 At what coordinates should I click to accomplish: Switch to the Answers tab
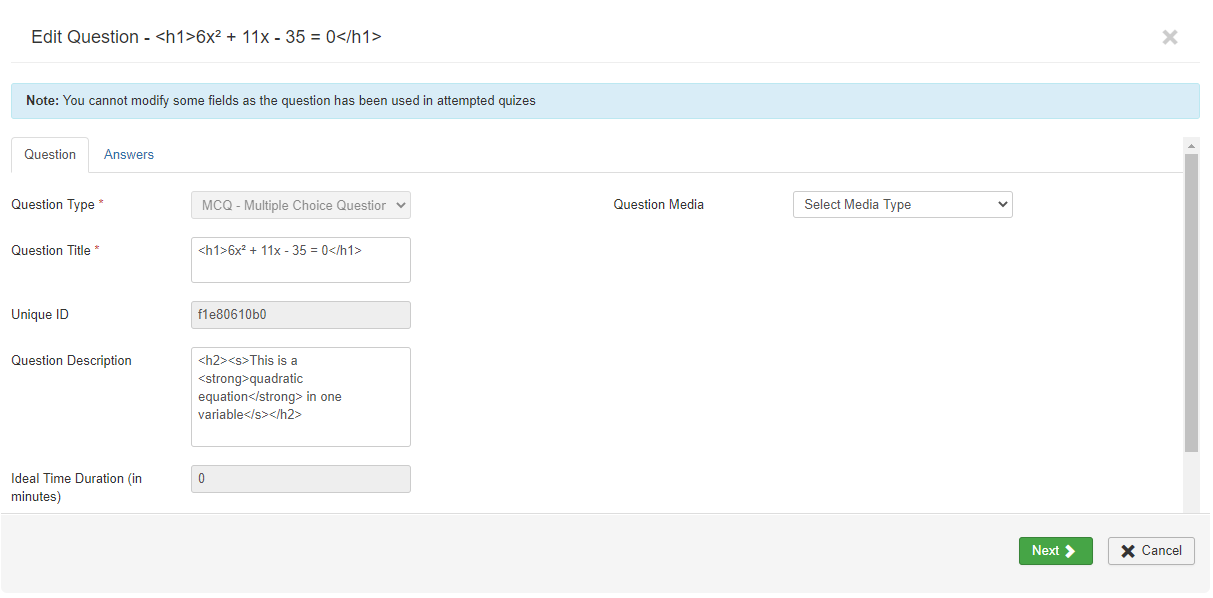click(x=129, y=154)
